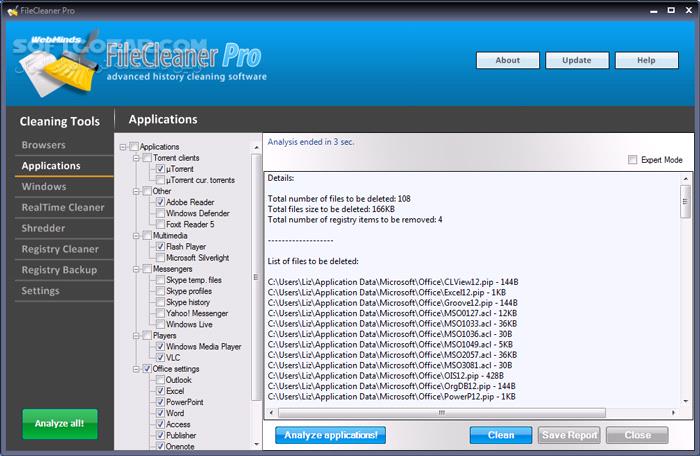Collapse the Other tree node
Viewport: 700px width, 456px height.
[136, 191]
